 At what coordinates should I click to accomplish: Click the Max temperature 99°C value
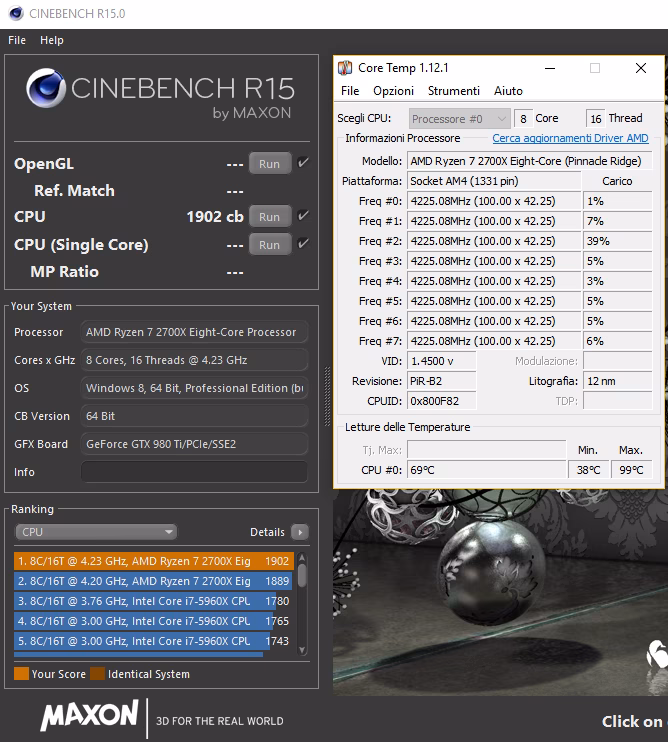coord(631,470)
